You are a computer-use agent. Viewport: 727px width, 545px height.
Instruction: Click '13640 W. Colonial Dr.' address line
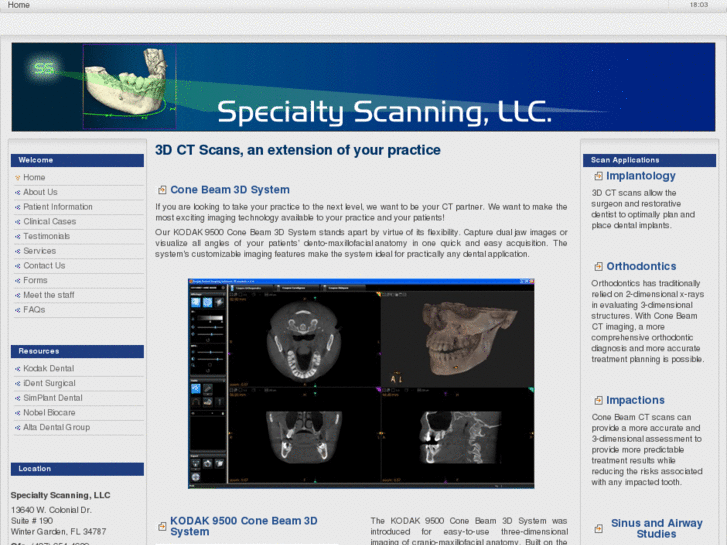coord(51,510)
